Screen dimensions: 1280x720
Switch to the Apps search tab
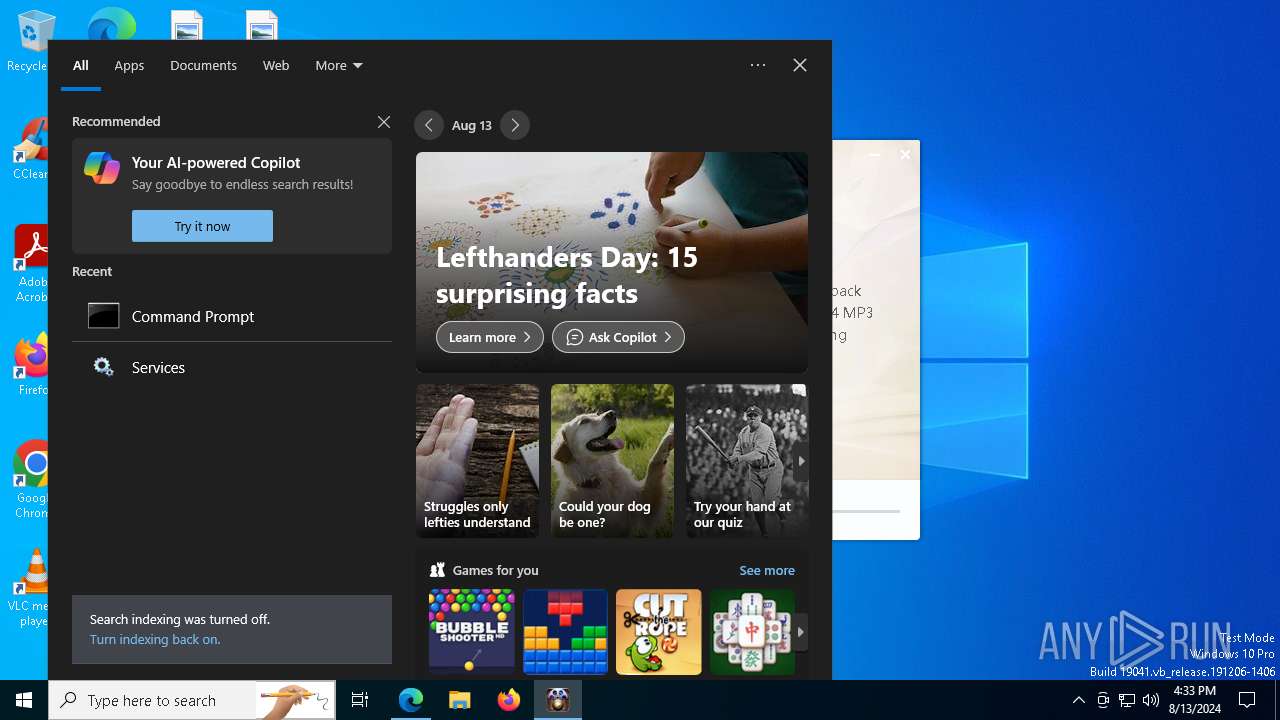click(129, 65)
